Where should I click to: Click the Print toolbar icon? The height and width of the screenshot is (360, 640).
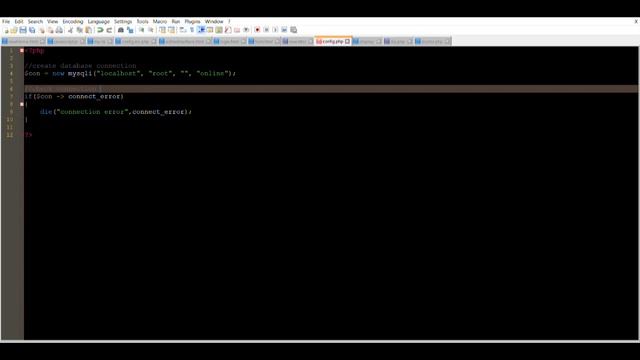click(59, 30)
